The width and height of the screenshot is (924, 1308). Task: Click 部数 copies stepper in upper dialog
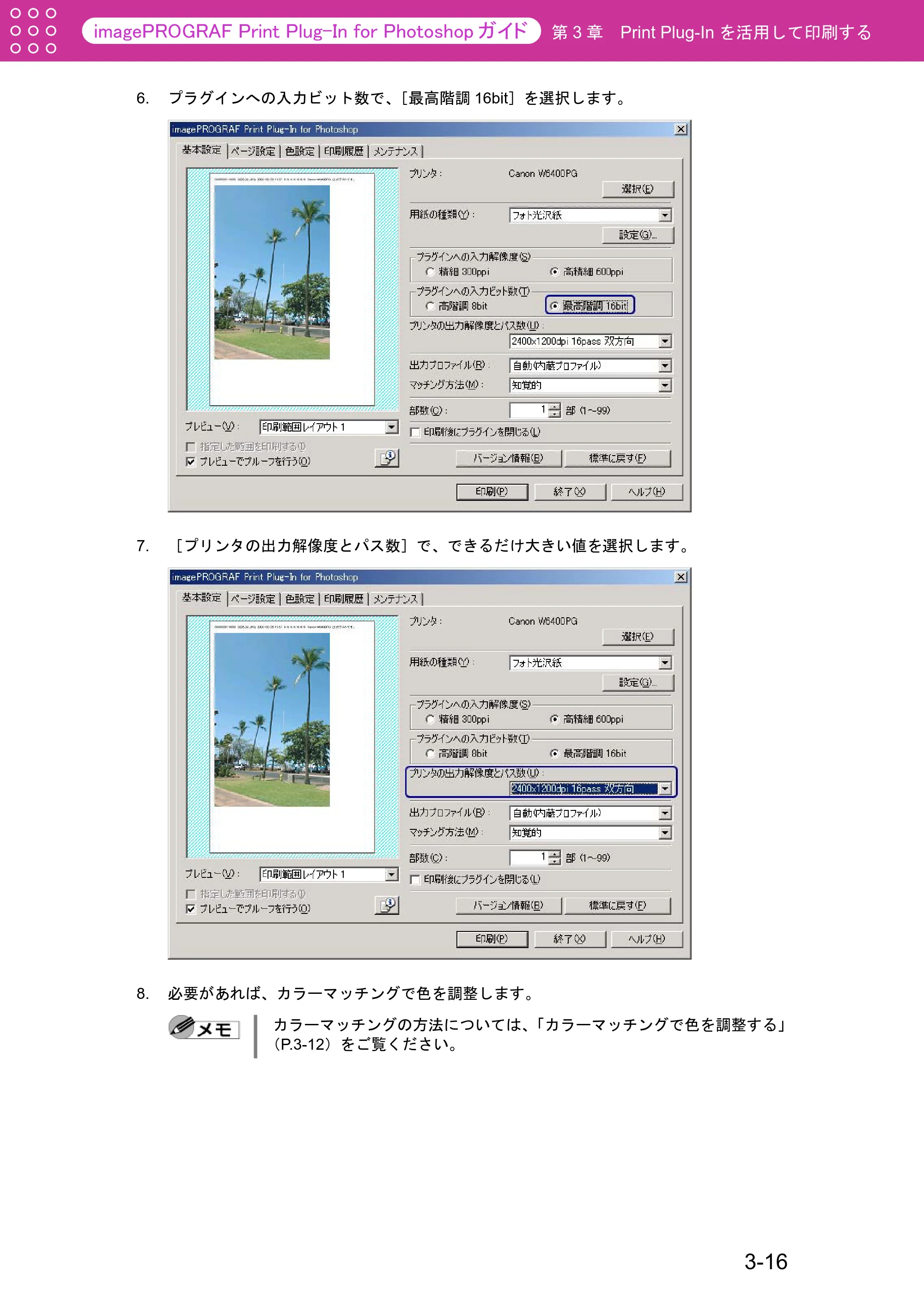pos(554,410)
